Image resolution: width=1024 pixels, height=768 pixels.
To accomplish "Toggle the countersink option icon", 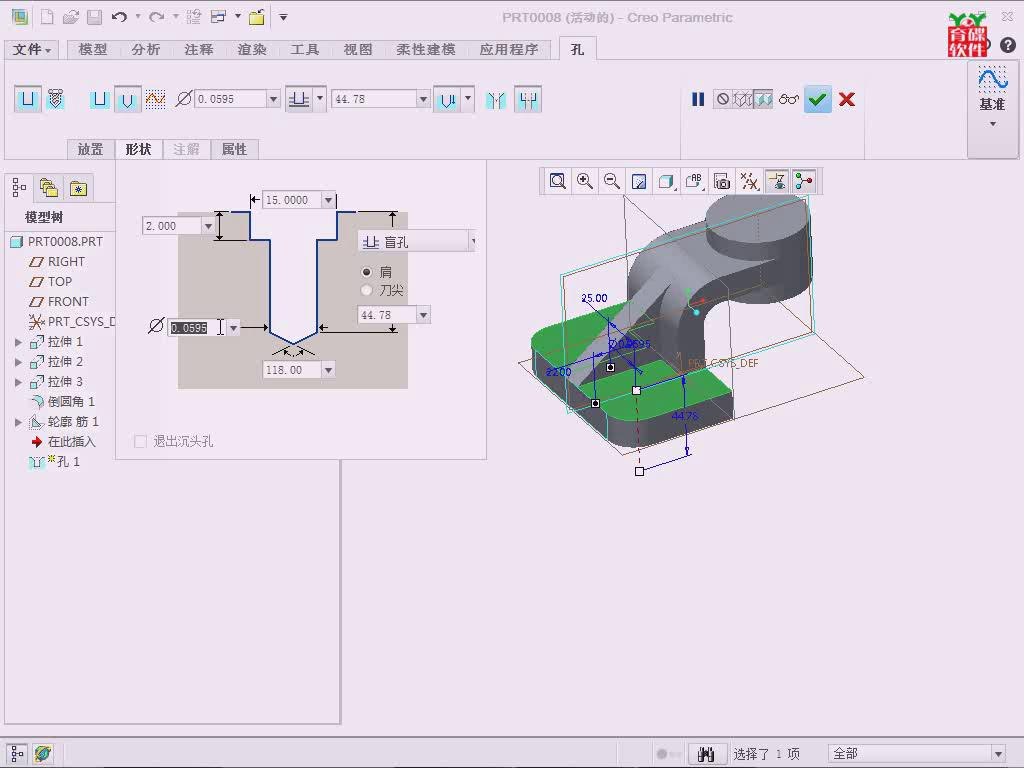I will (496, 100).
